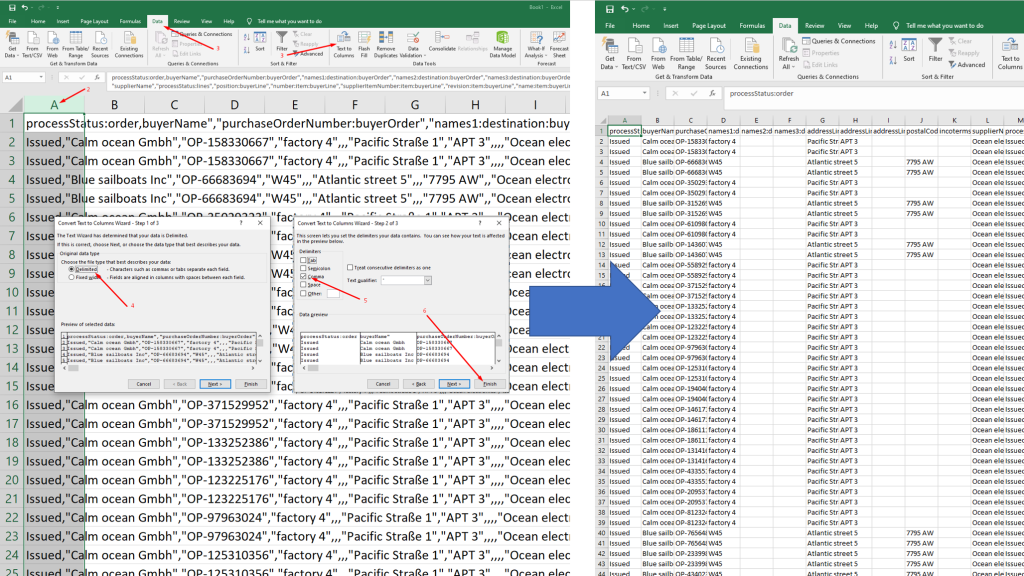The width and height of the screenshot is (1024, 576).
Task: Click Flash Fill in the left window ribbon
Action: coord(364,44)
